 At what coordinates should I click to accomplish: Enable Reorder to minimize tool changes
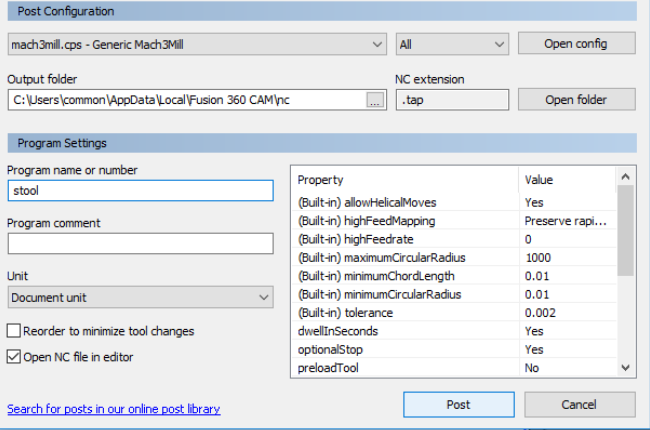14,331
